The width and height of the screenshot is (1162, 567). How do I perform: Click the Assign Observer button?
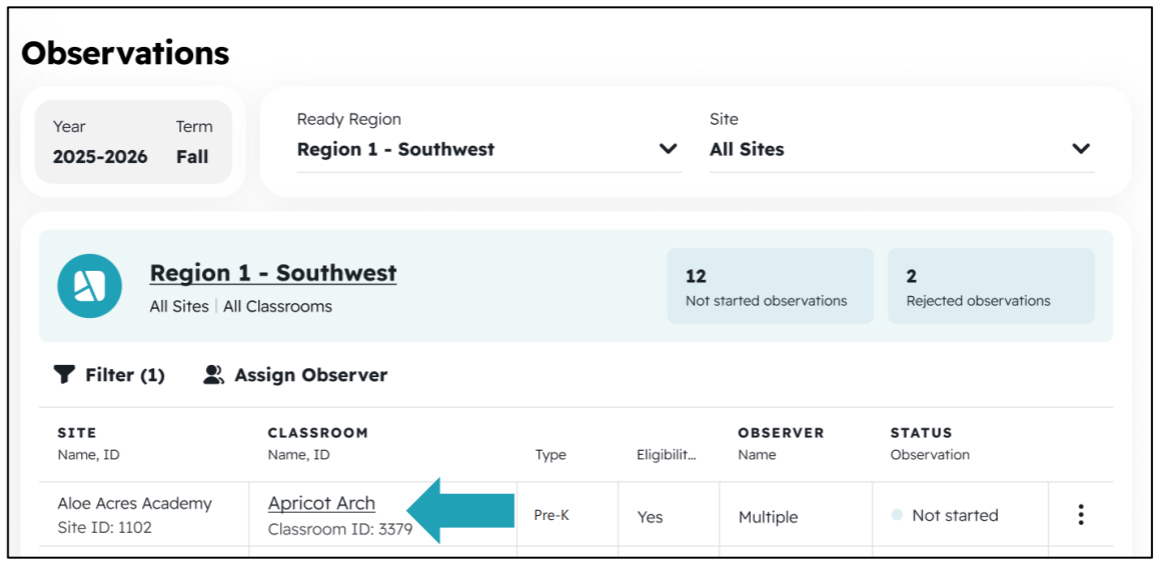tap(295, 375)
